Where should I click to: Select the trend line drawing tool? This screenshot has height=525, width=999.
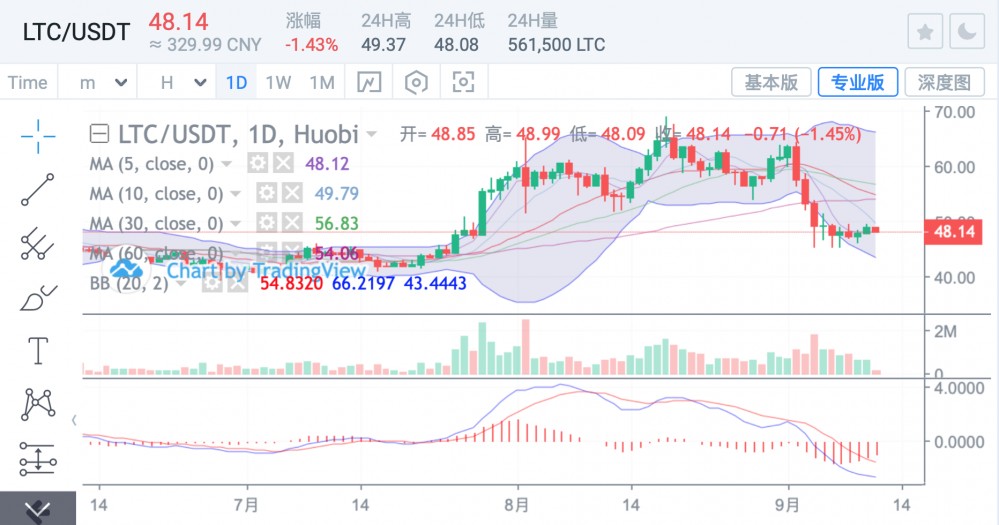38,190
